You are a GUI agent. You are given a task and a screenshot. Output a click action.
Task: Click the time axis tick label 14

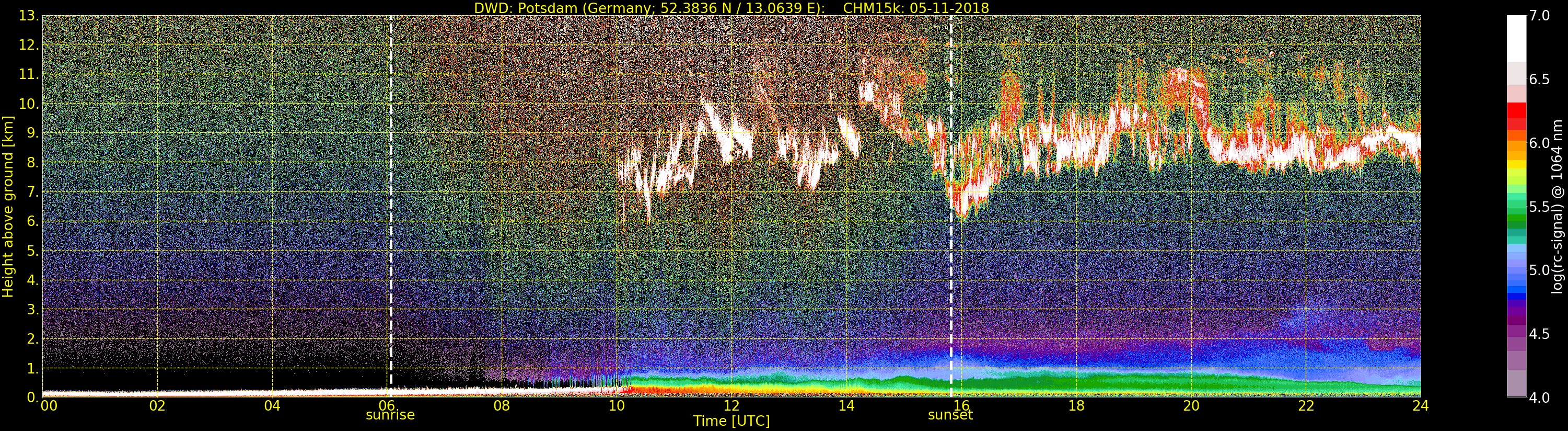[846, 406]
